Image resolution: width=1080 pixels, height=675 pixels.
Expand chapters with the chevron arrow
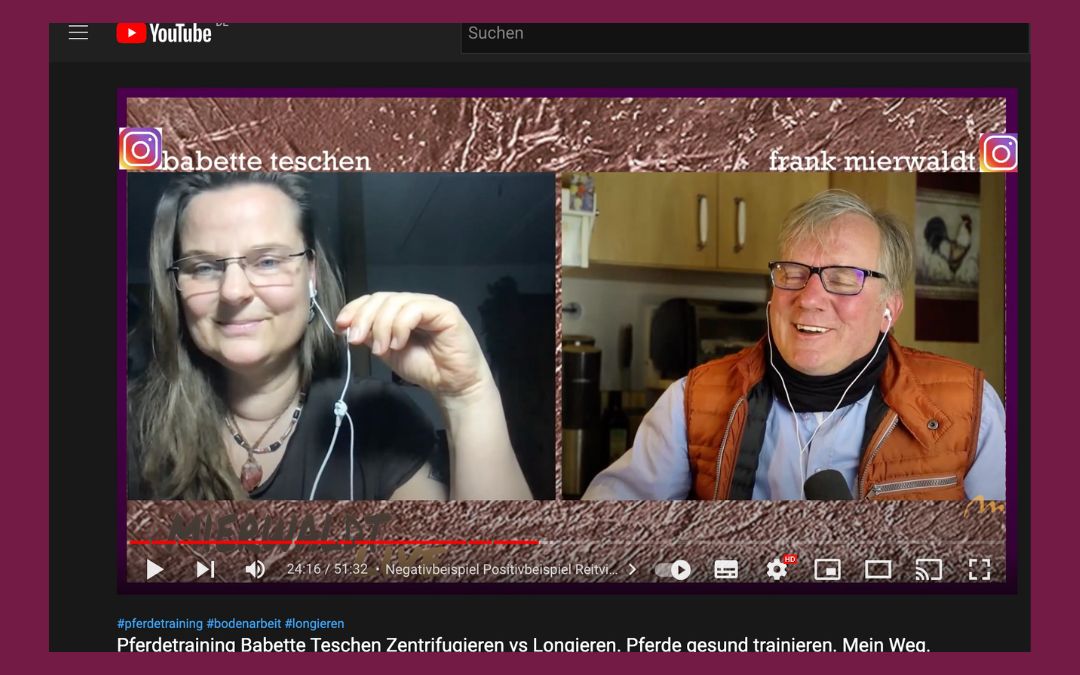point(632,570)
